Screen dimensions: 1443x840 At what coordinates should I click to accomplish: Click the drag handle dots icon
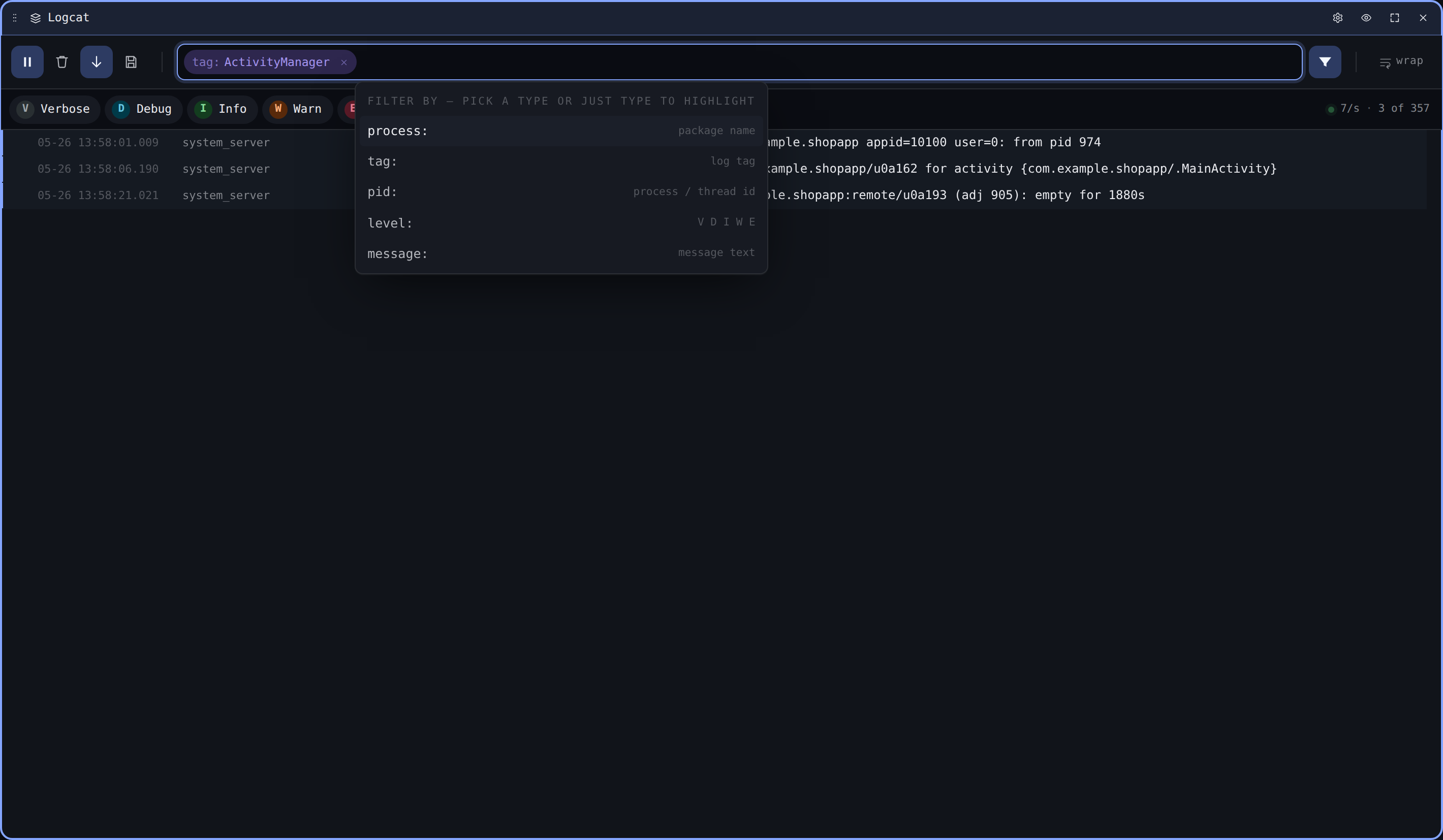tap(15, 18)
